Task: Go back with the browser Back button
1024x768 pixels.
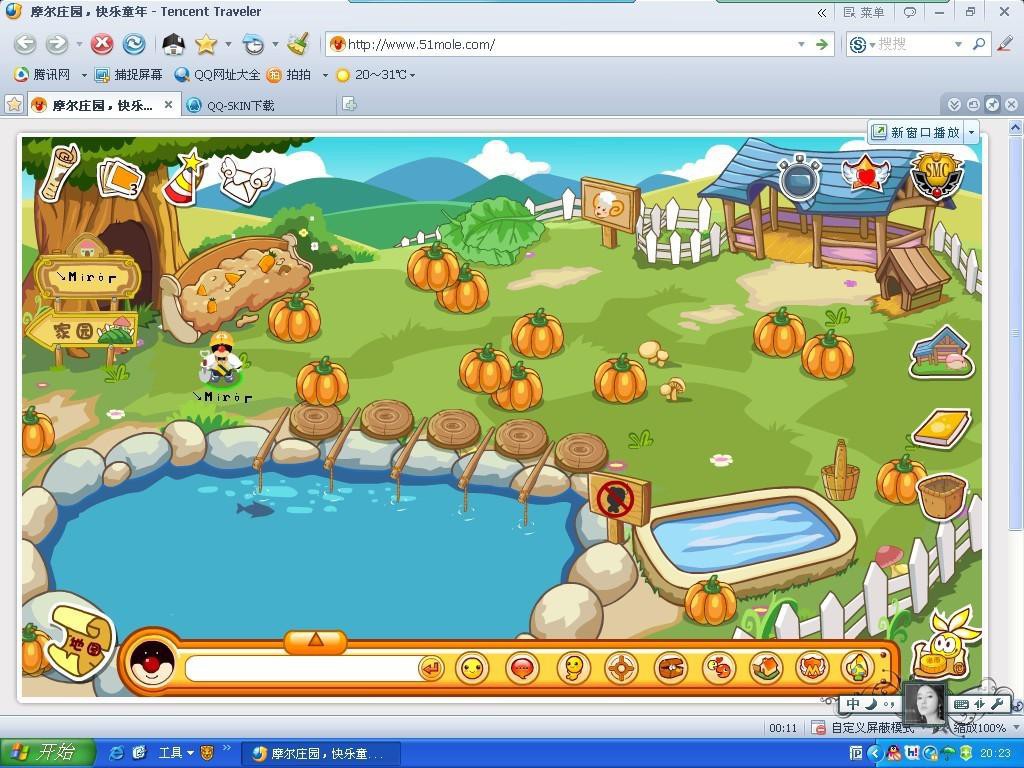Action: (25, 44)
